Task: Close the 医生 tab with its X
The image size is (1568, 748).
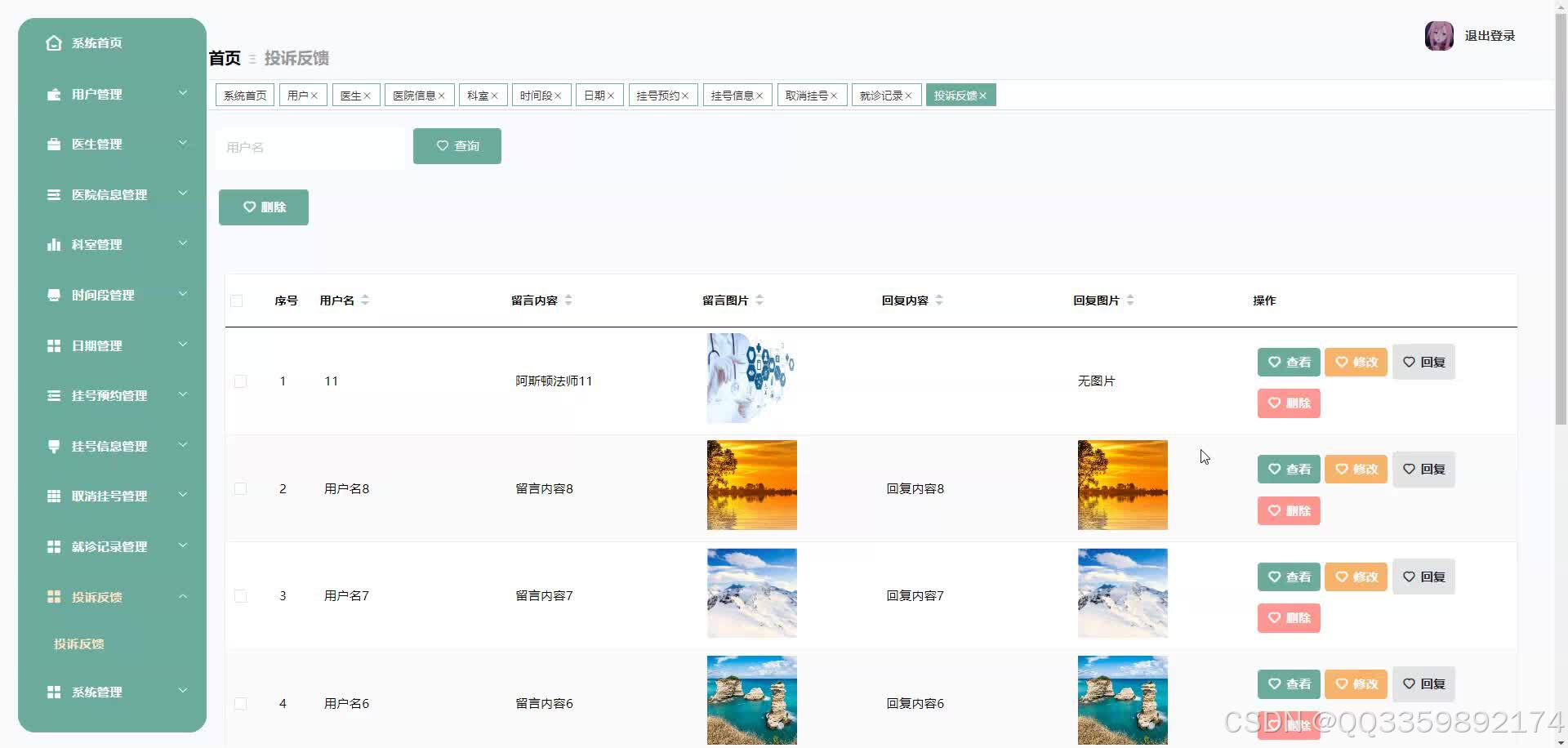Action: 367,96
